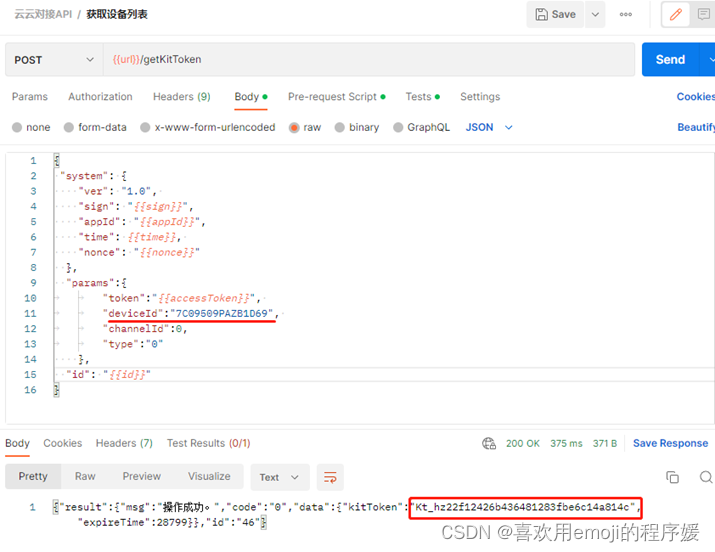Click the 200 OK status text
The height and width of the screenshot is (552, 715).
tap(523, 443)
